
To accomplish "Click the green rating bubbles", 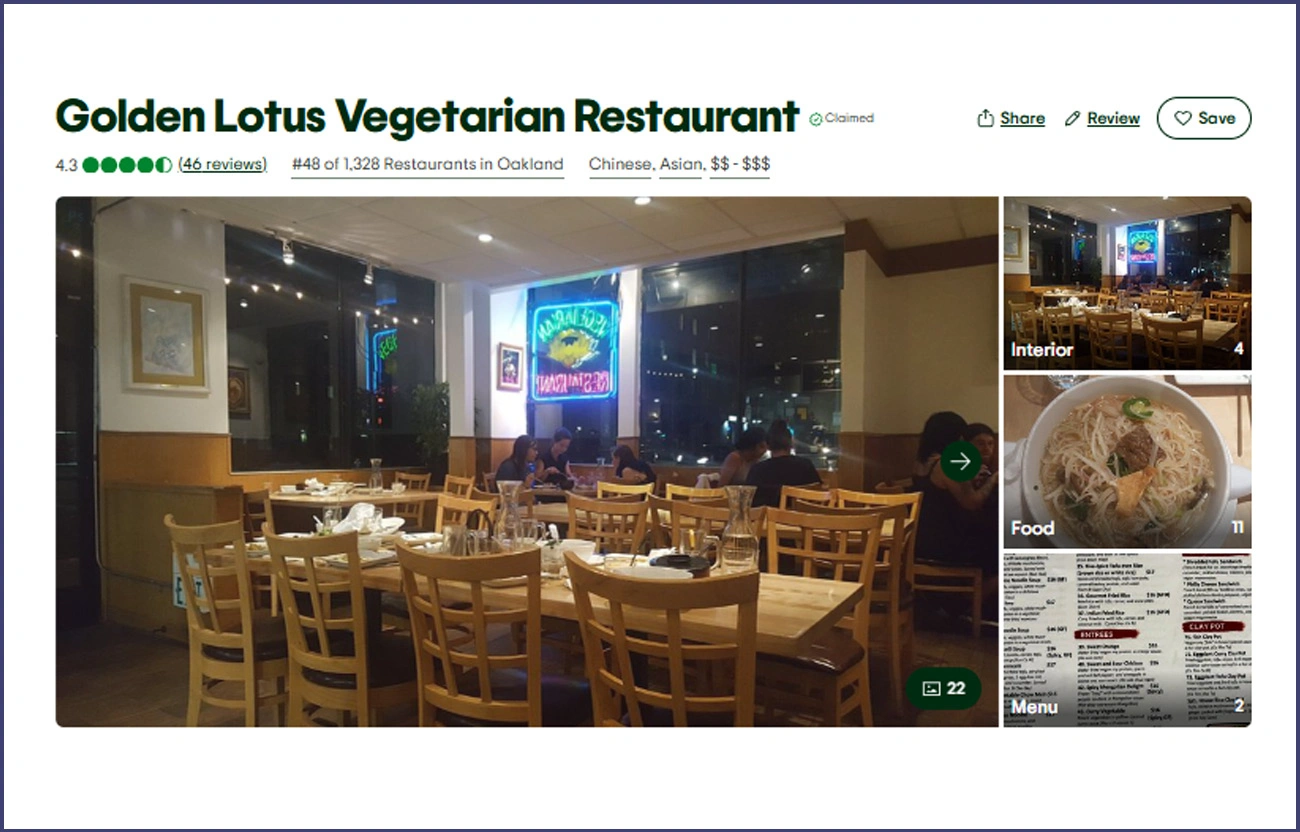I will click(128, 164).
